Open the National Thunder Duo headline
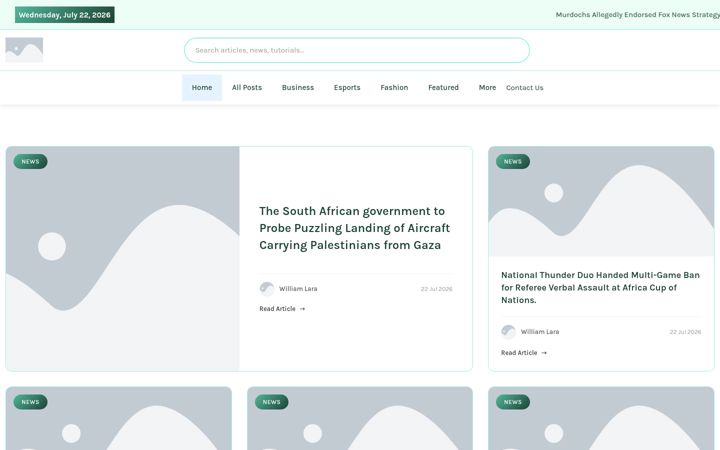720x450 pixels. [x=601, y=287]
